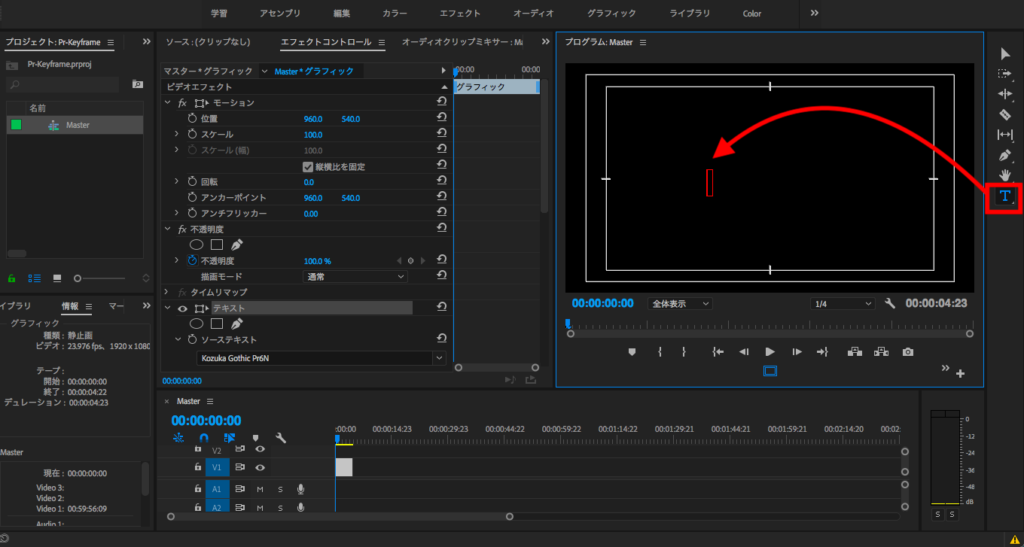The width and height of the screenshot is (1024, 547).
Task: Choose the Razor tool
Action: (1005, 114)
